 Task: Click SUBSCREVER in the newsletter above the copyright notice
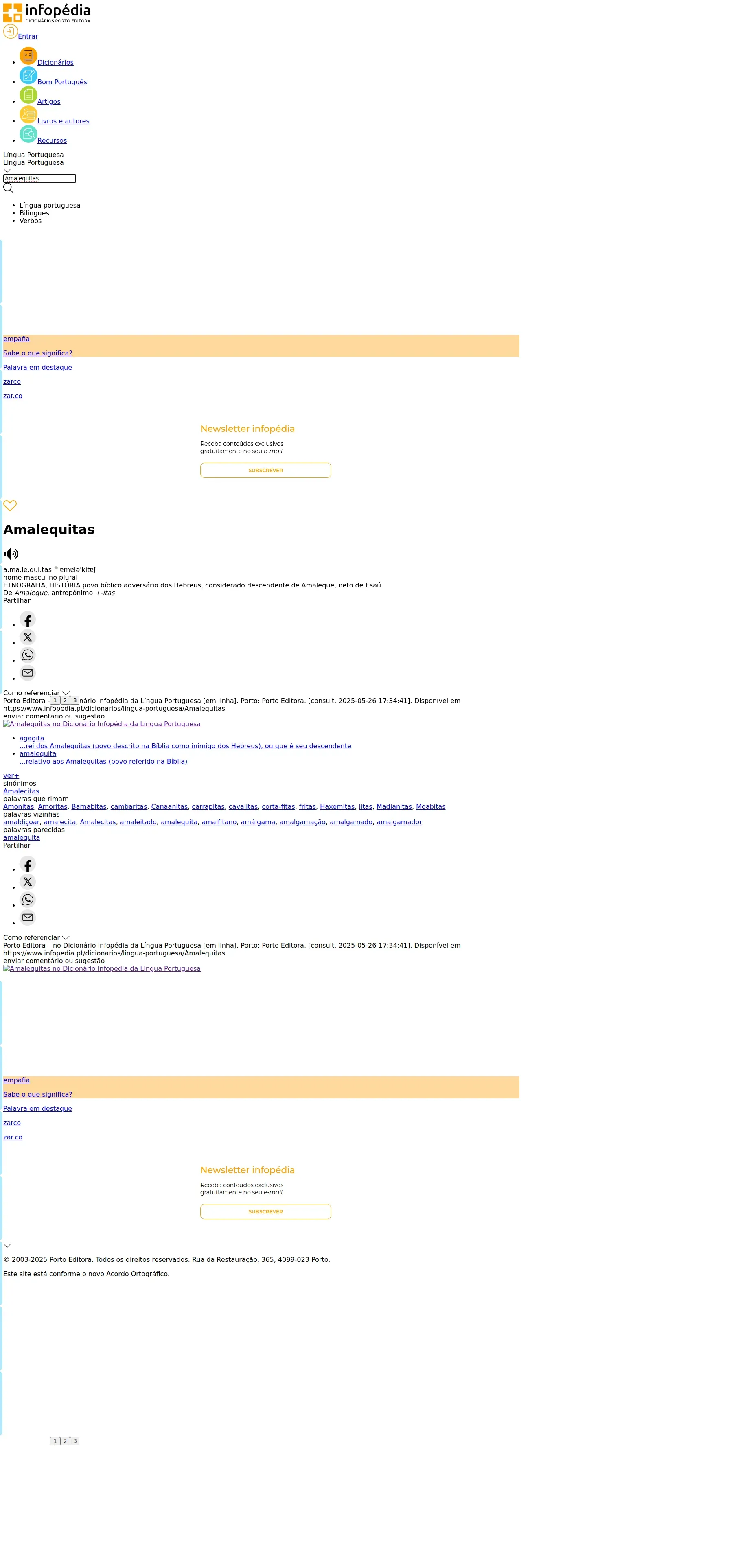[x=265, y=1212]
